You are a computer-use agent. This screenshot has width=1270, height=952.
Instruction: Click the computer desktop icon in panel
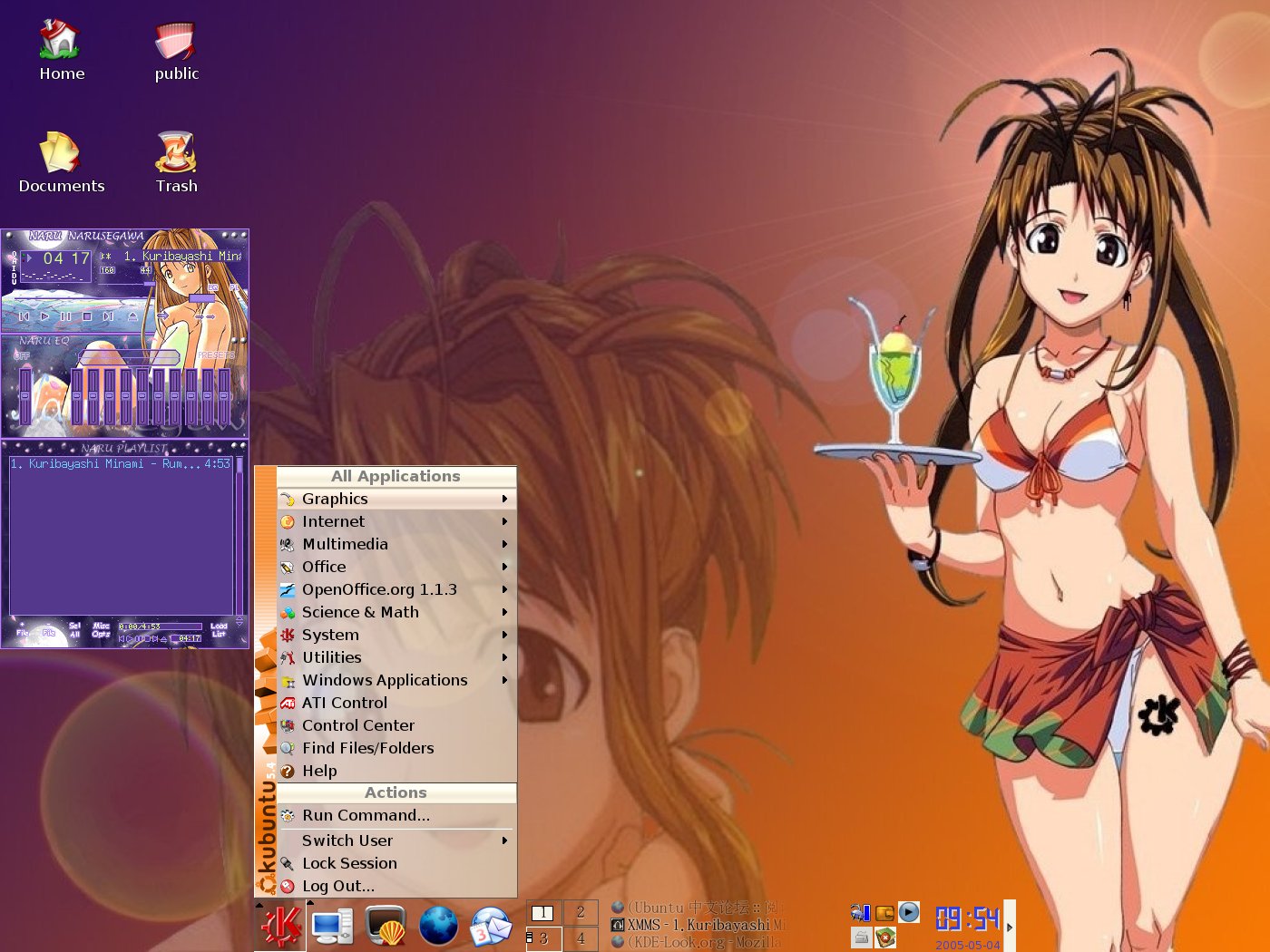tap(332, 926)
